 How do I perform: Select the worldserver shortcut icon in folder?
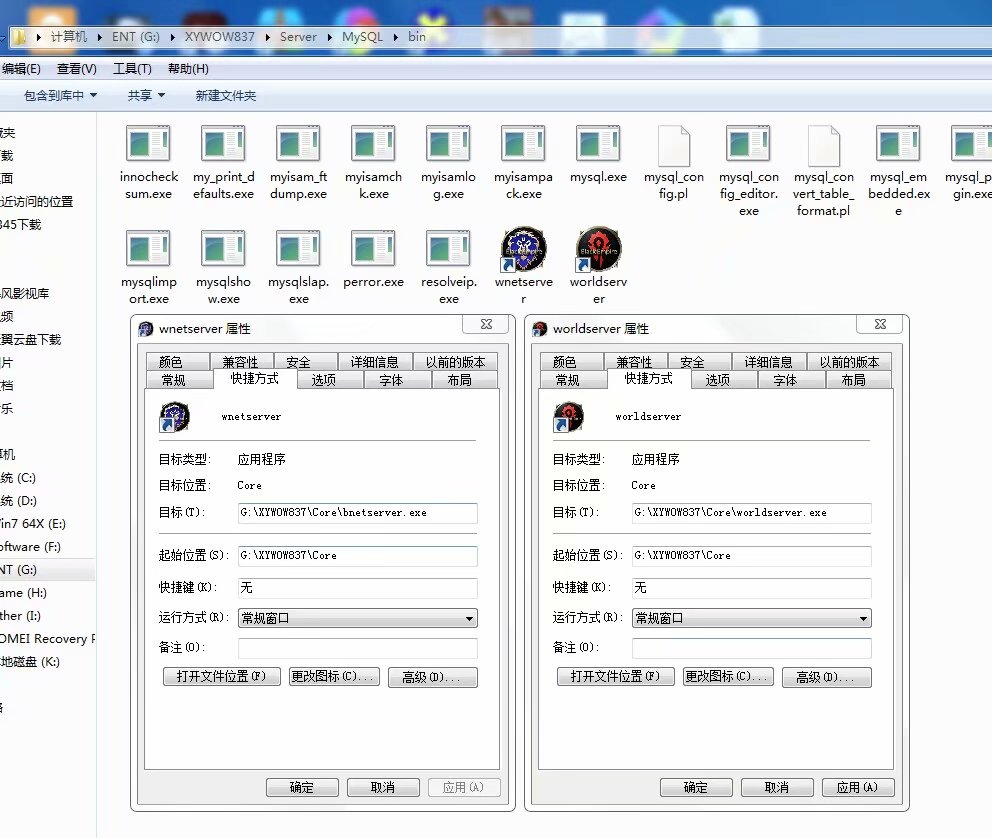(598, 249)
